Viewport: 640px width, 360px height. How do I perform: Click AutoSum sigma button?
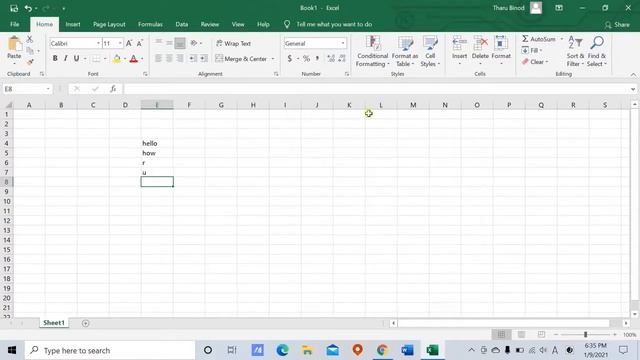539,39
